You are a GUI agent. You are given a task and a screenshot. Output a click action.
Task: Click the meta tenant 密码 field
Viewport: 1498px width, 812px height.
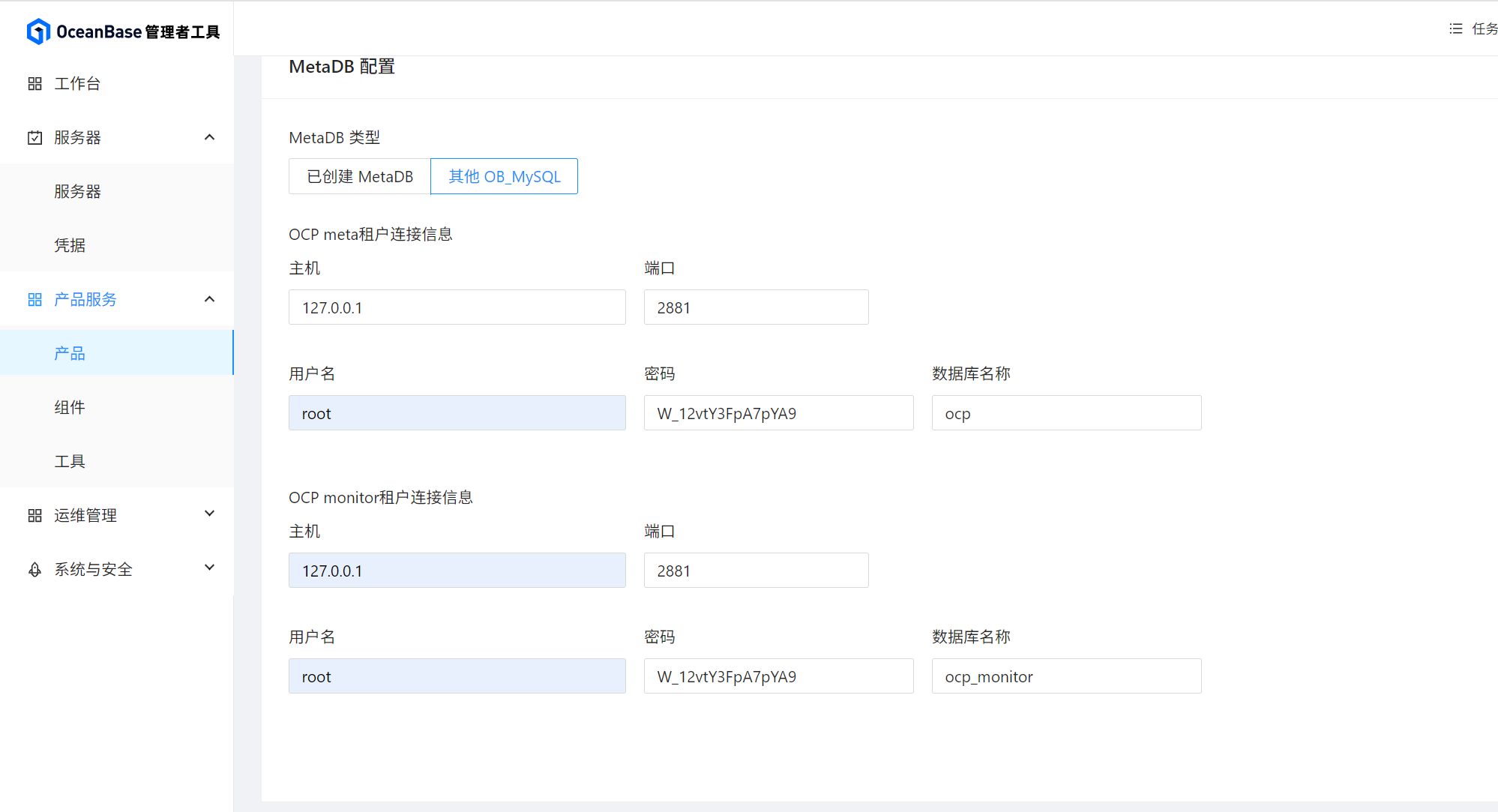tap(779, 413)
